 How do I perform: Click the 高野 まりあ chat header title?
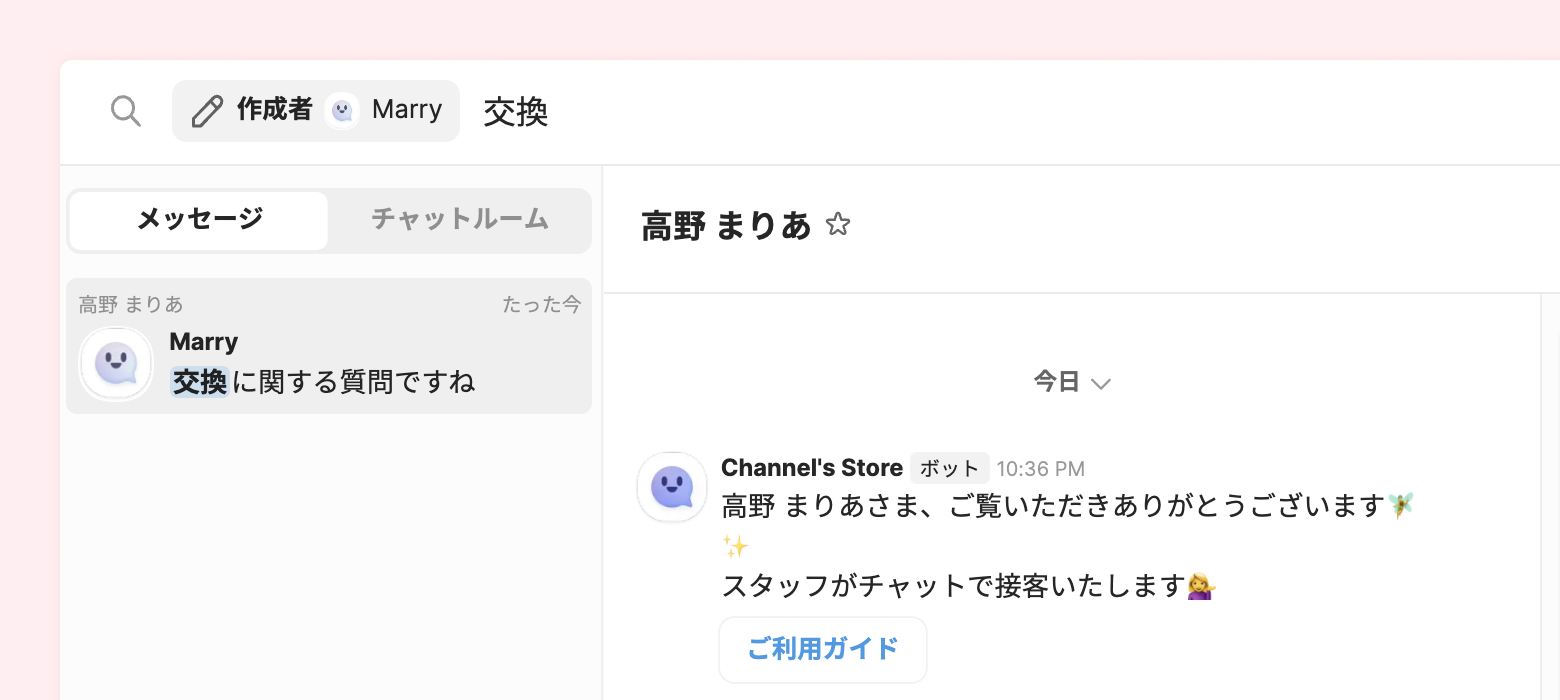coord(726,227)
